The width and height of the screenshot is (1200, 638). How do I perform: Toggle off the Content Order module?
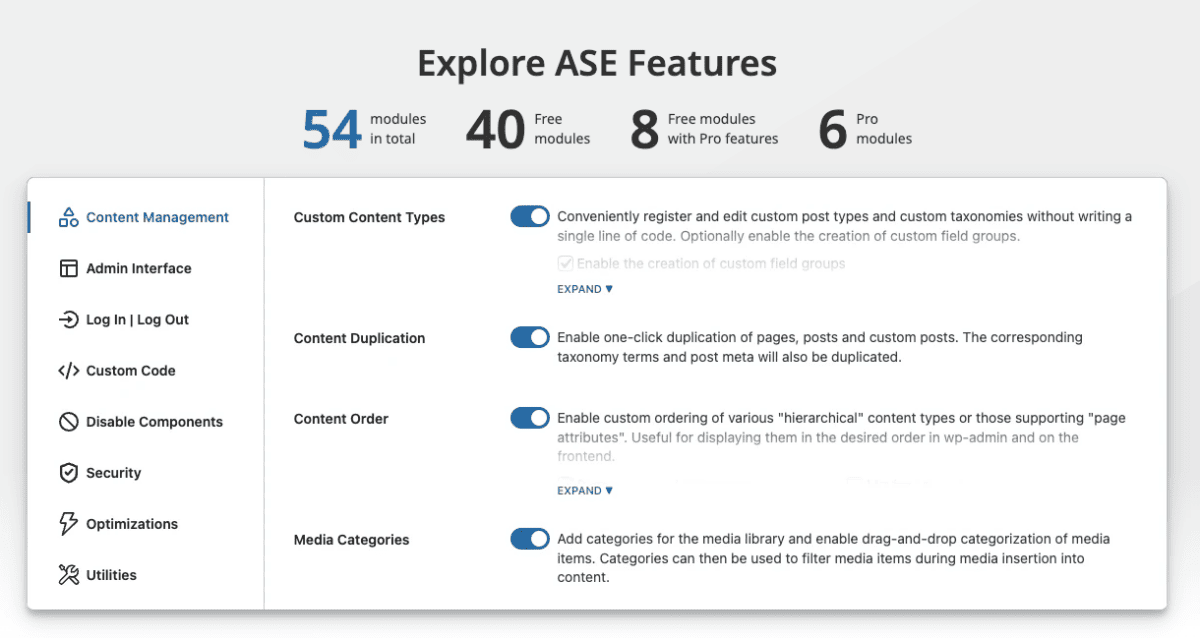pyautogui.click(x=529, y=417)
